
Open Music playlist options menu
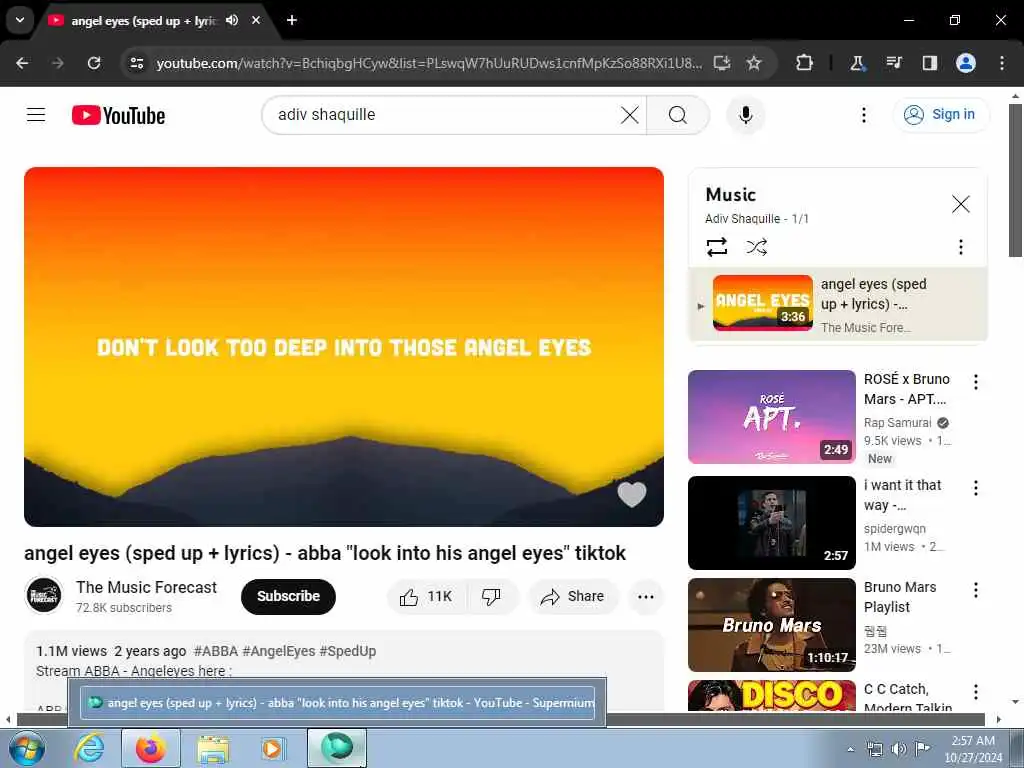pyautogui.click(x=960, y=248)
